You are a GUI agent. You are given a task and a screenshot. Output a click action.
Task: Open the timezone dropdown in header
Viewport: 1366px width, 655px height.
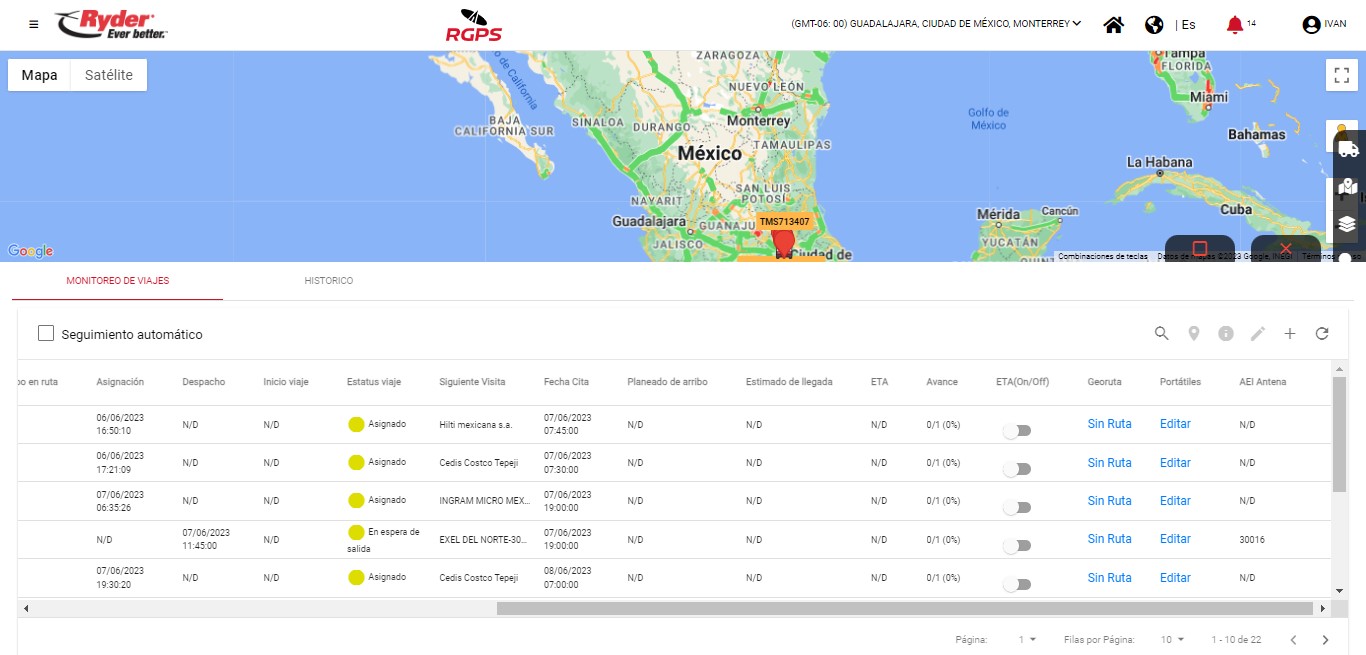point(936,24)
